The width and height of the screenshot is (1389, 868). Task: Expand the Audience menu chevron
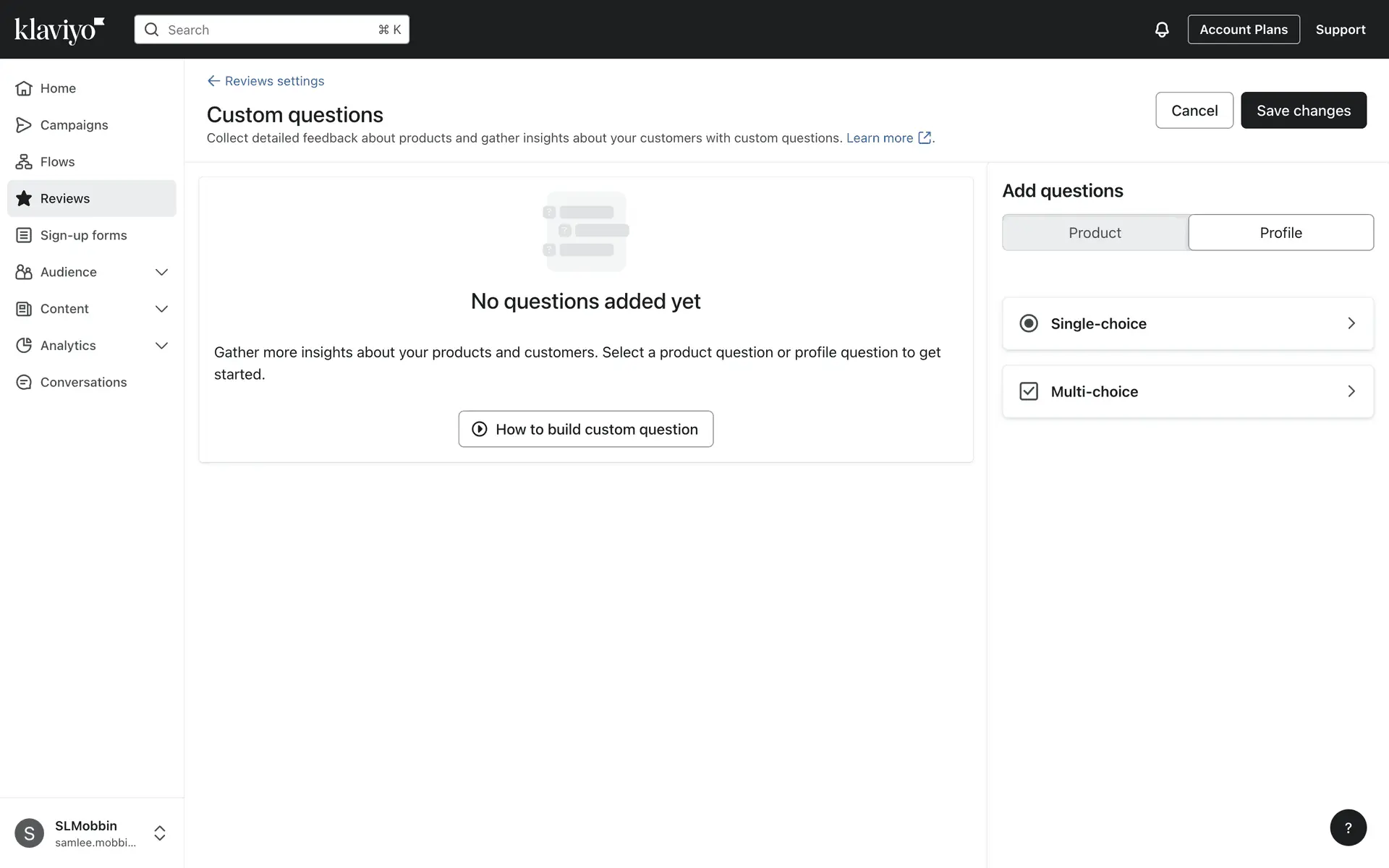(161, 272)
